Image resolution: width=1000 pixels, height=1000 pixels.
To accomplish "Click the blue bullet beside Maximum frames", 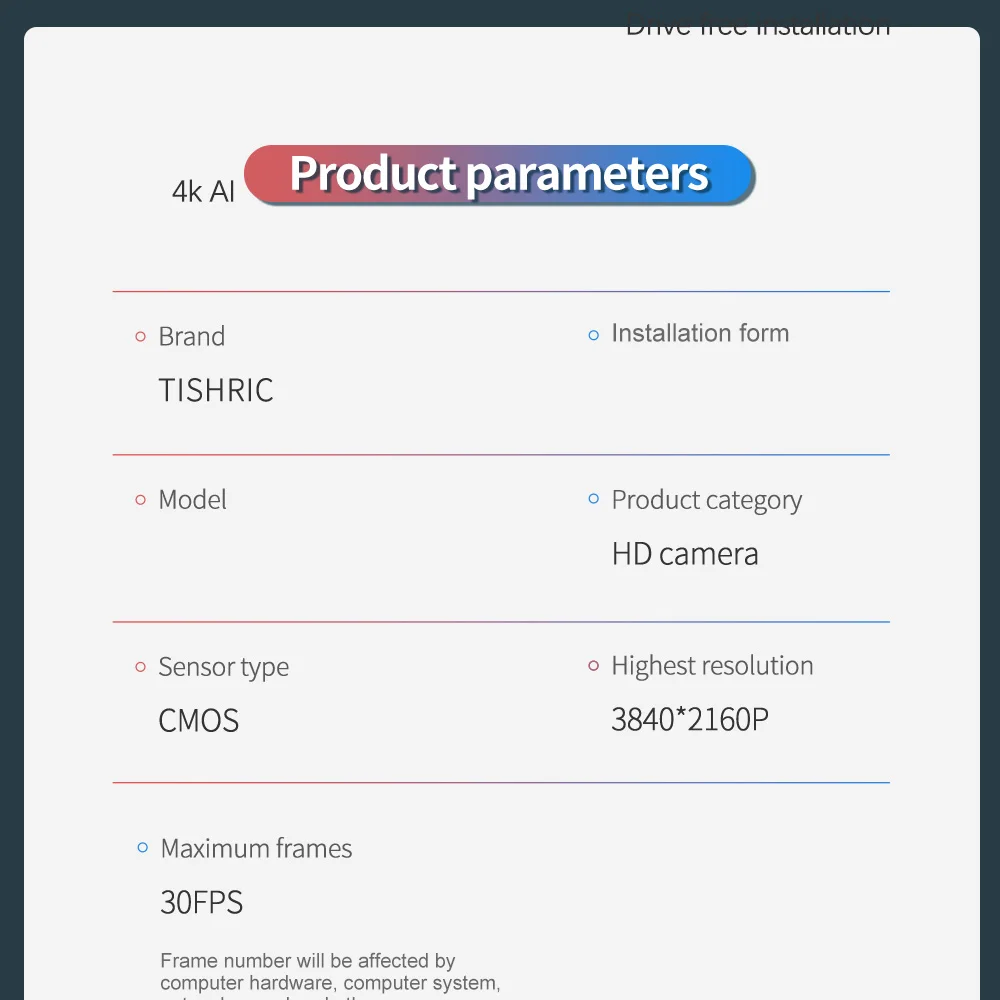I will [143, 849].
